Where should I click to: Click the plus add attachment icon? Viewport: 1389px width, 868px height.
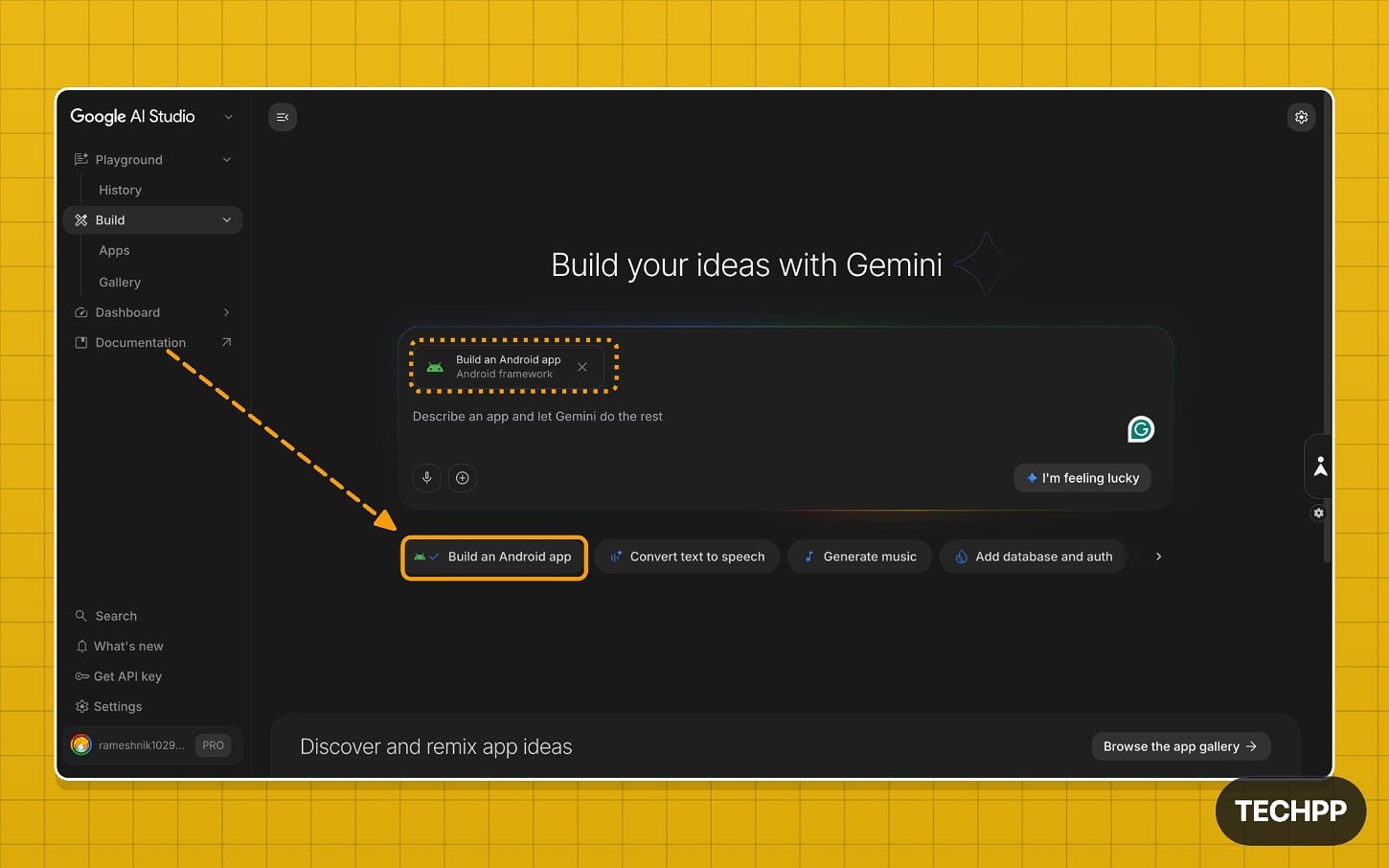463,478
